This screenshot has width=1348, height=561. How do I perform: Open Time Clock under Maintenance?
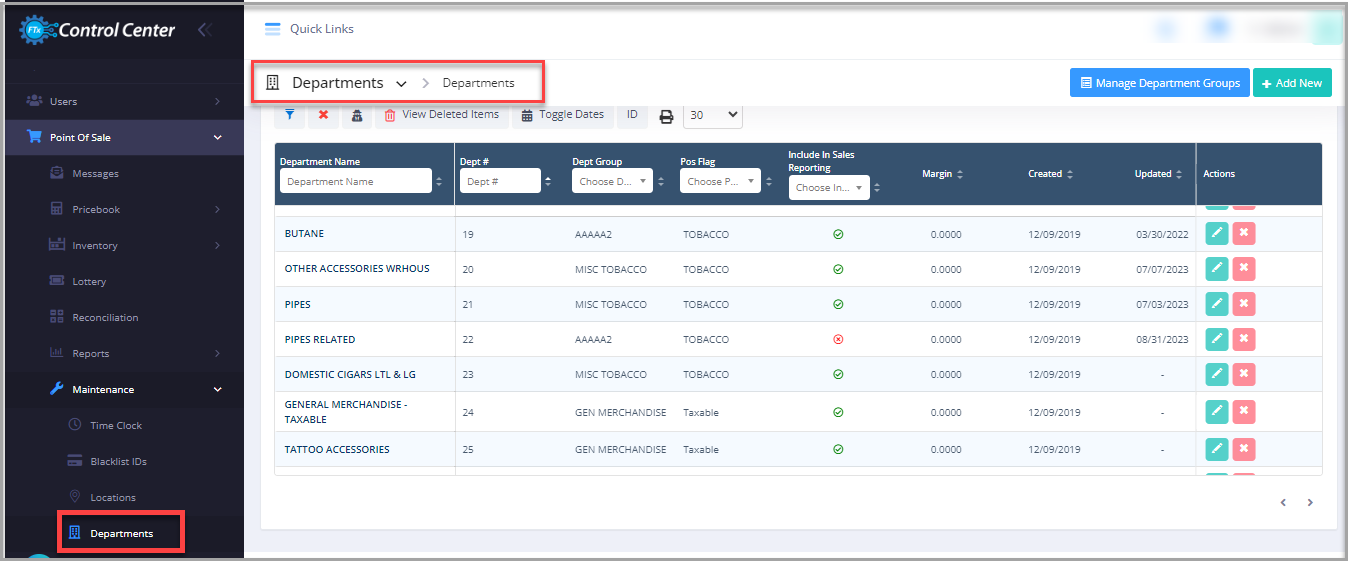pyautogui.click(x=116, y=425)
